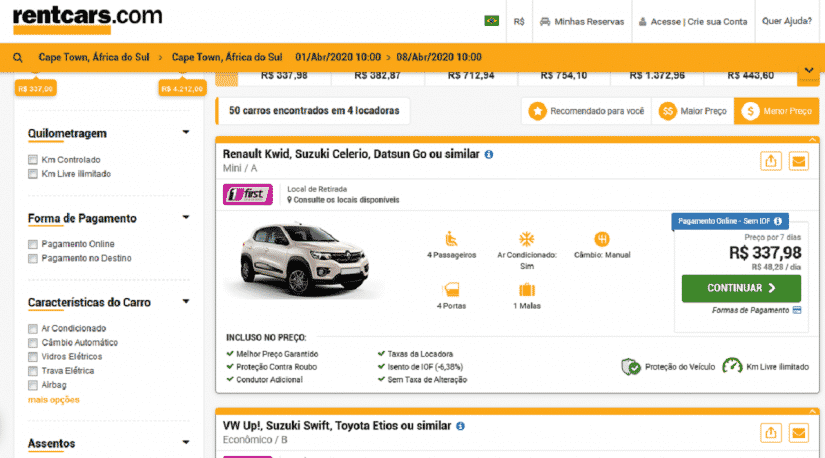Click the Pagamento Online Sem IOF info icon

pyautogui.click(x=778, y=221)
